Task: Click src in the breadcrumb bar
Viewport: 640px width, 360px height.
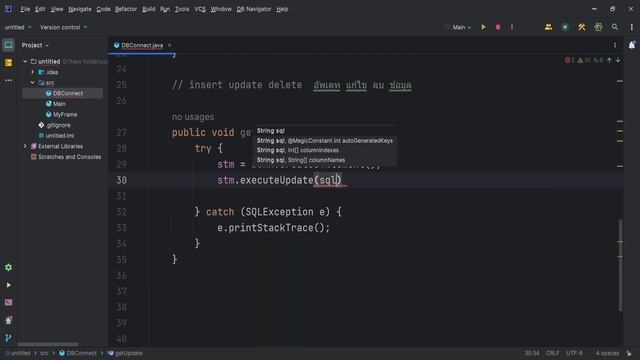Action: click(x=44, y=353)
